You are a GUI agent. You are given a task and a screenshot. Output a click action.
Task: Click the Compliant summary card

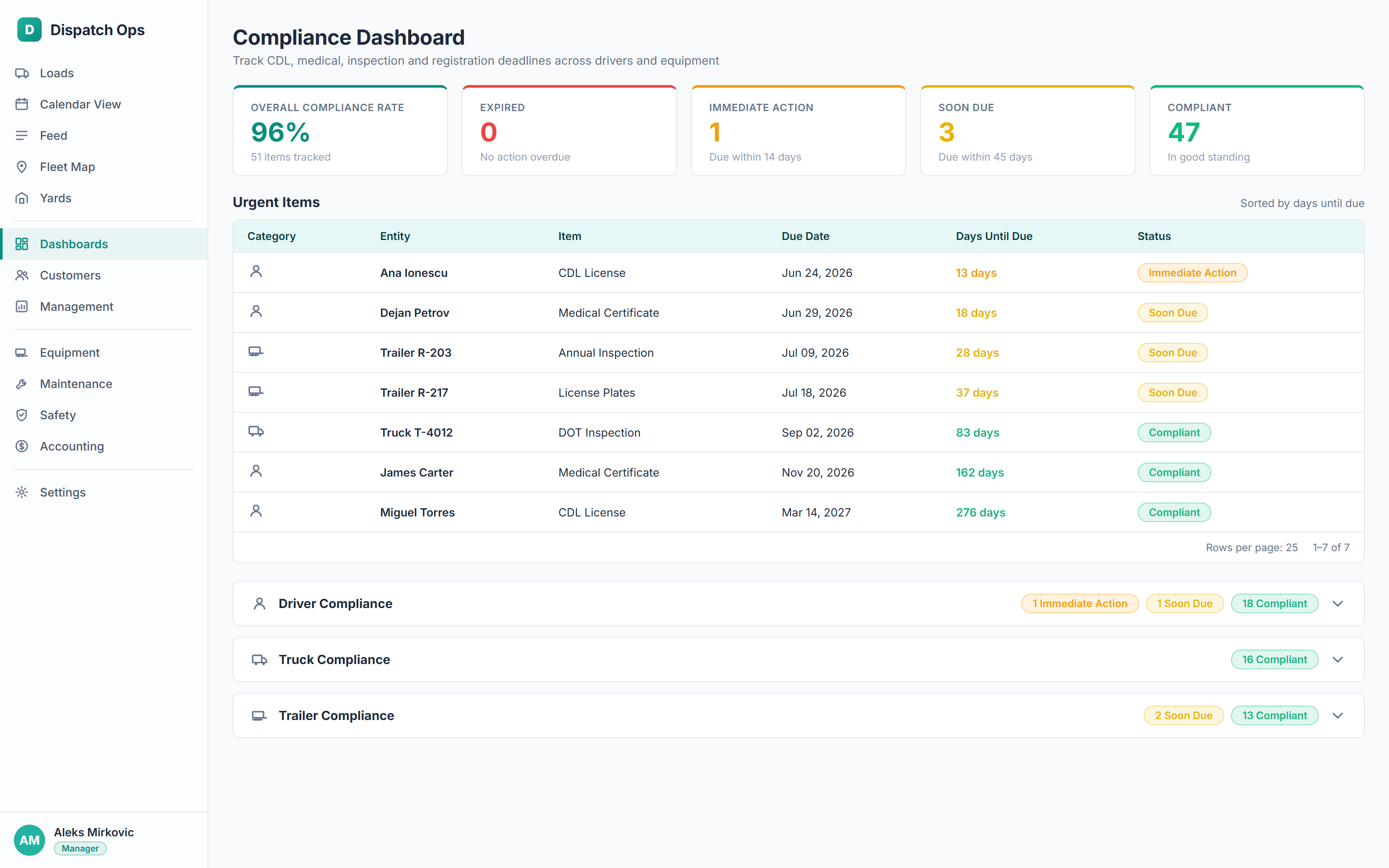pos(1257,131)
